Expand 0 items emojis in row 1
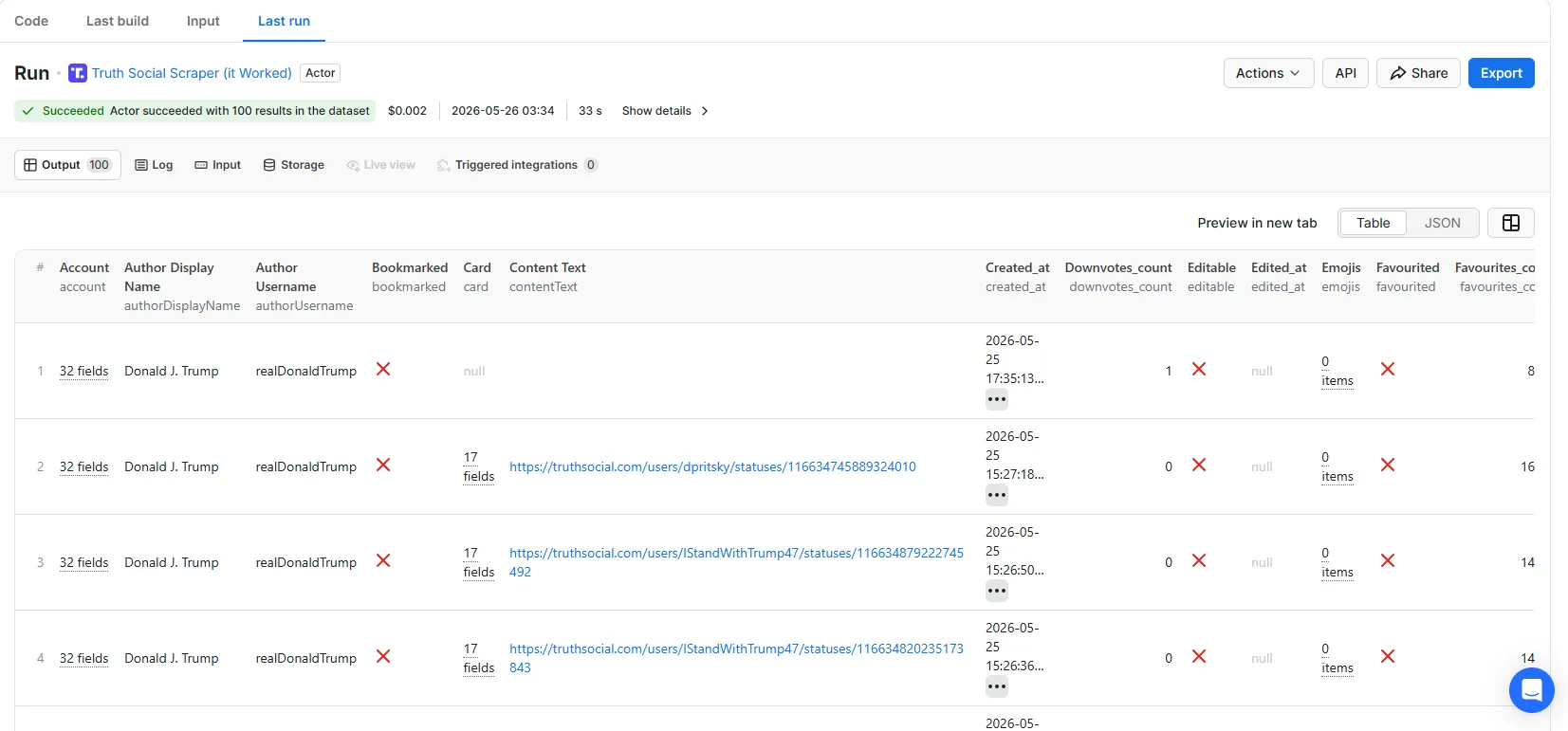 (x=1337, y=371)
